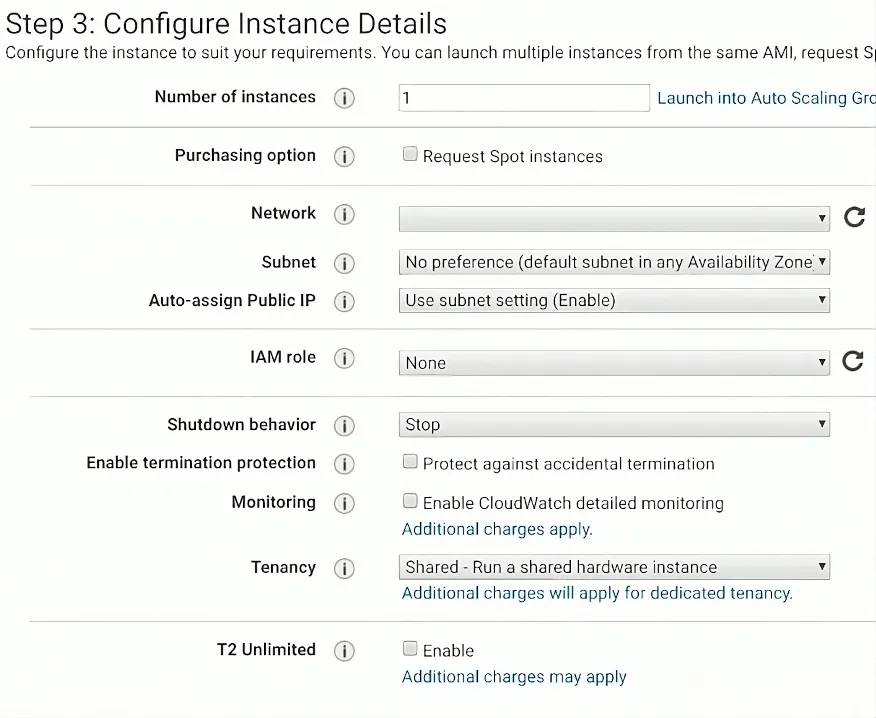Viewport: 876px width, 718px height.
Task: Check Request Spot instances
Action: pos(410,154)
